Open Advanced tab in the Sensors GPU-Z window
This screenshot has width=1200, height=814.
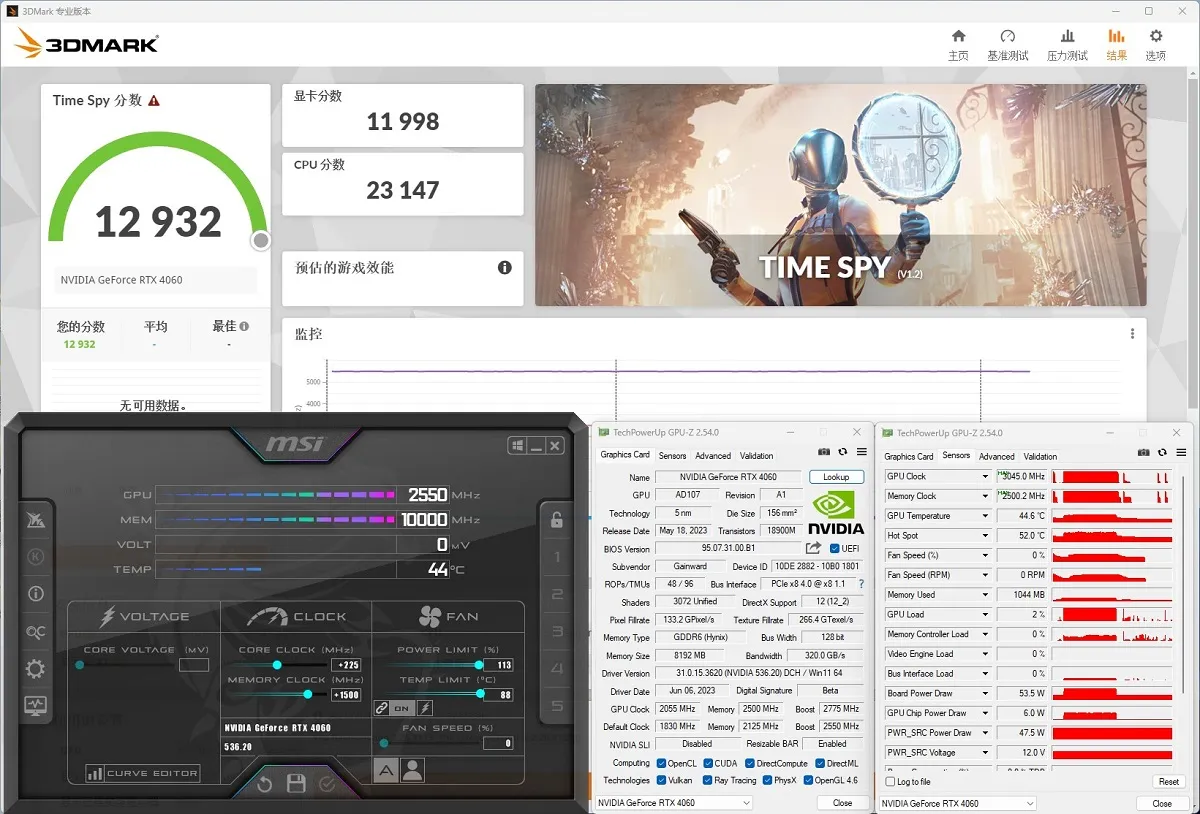pyautogui.click(x=997, y=456)
